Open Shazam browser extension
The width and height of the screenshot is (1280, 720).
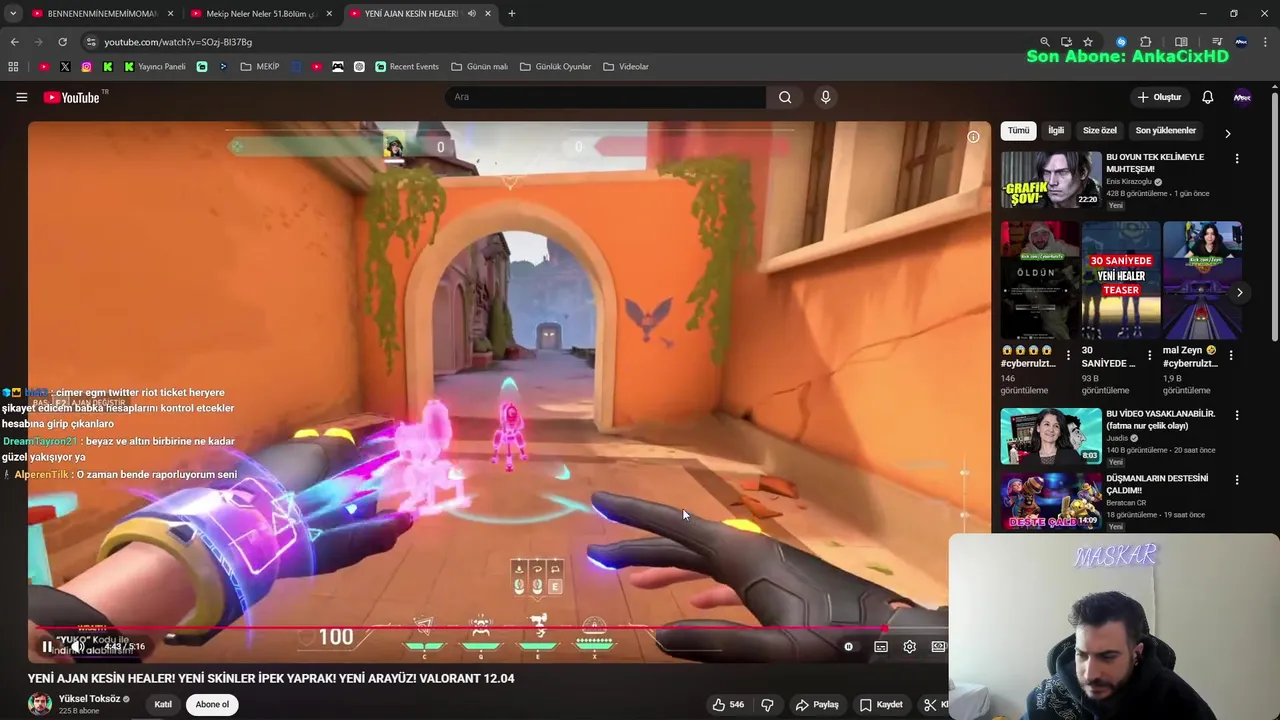(1121, 42)
